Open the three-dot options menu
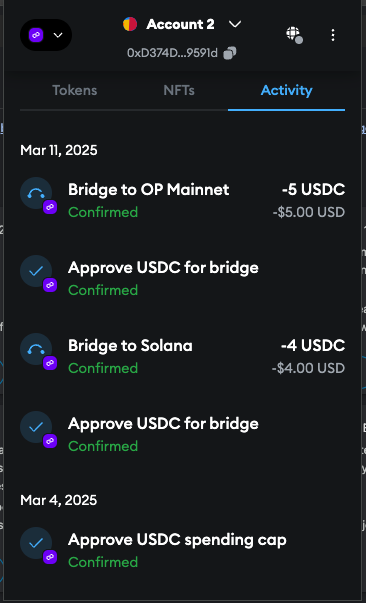Image resolution: width=366 pixels, height=603 pixels. [333, 35]
